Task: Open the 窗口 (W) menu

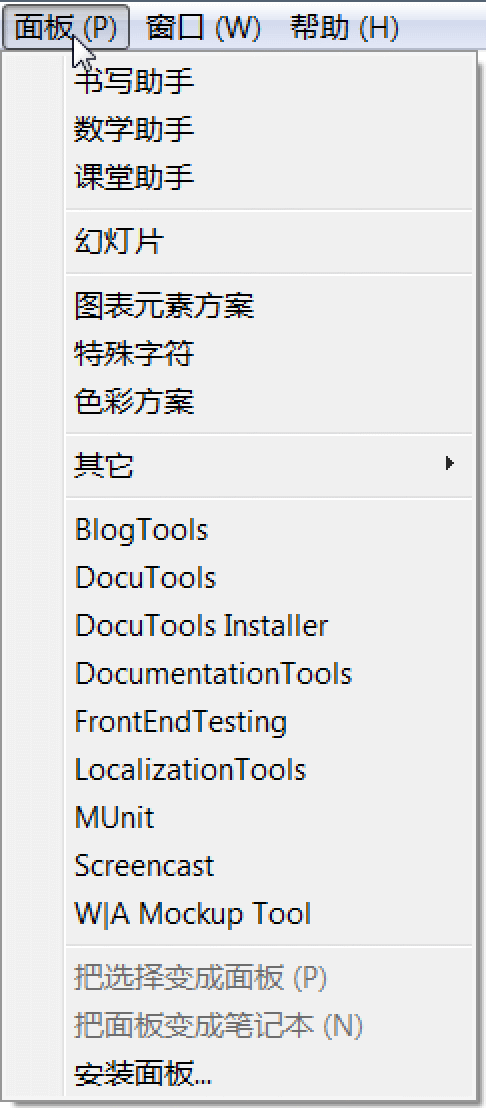Action: click(203, 28)
